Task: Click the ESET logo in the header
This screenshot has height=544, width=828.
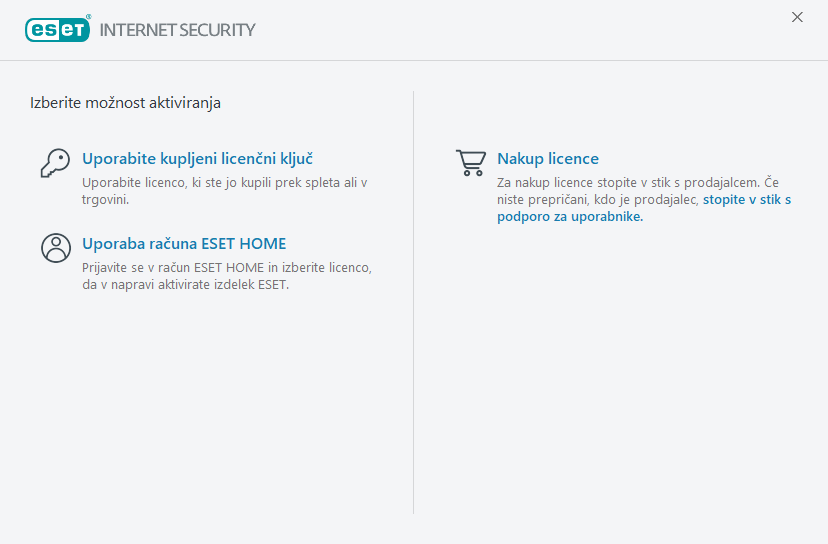Action: (x=57, y=29)
